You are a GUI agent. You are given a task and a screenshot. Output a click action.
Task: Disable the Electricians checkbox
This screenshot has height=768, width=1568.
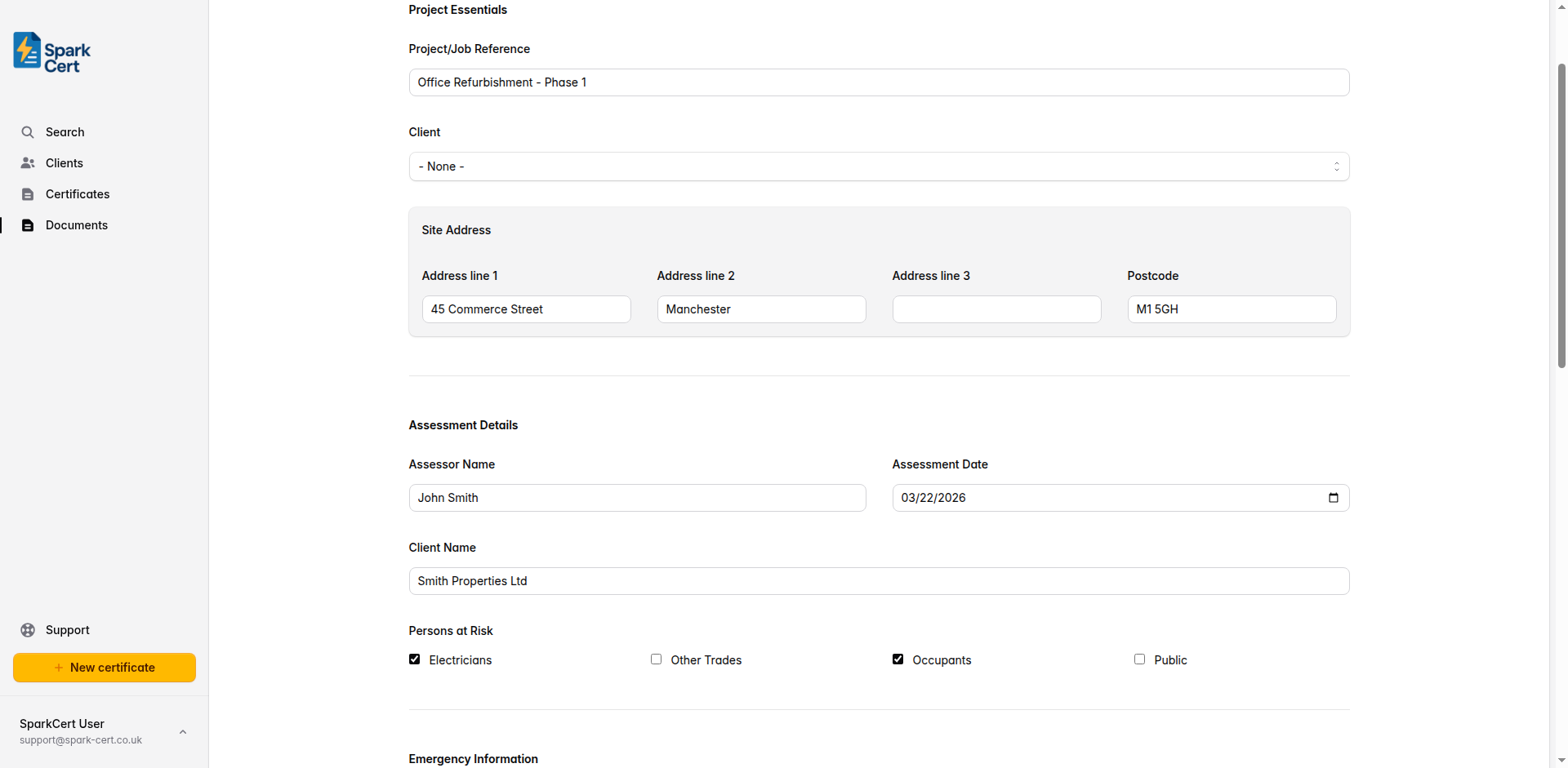click(414, 659)
